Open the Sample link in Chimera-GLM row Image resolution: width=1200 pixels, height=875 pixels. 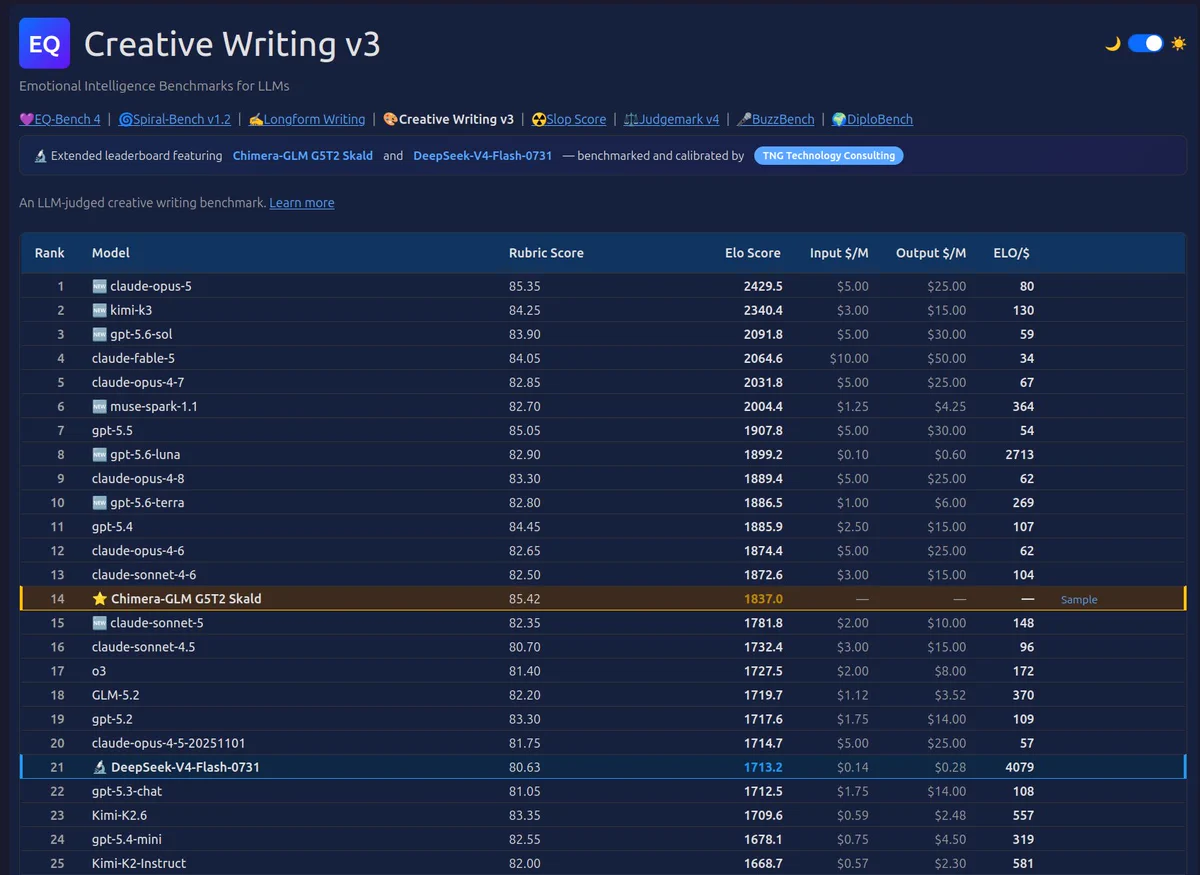tap(1079, 600)
